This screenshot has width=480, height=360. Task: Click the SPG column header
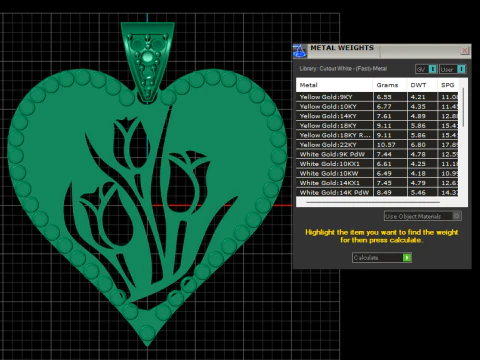point(448,85)
